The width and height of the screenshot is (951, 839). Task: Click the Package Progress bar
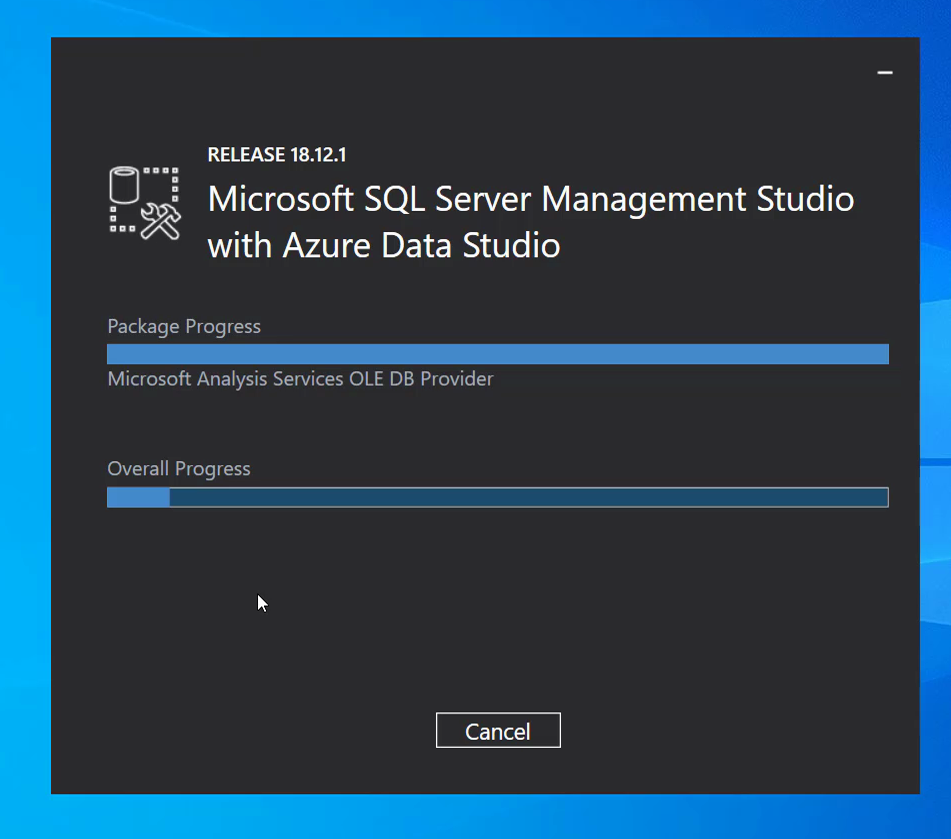[497, 354]
